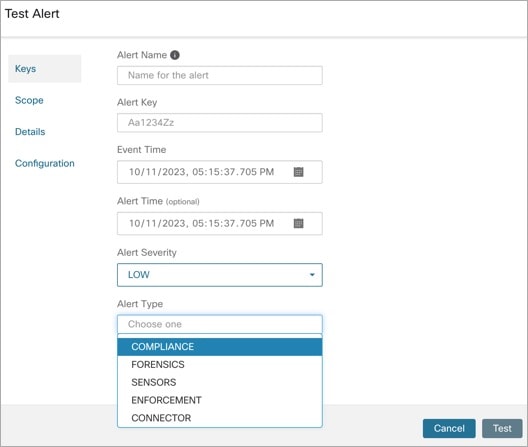This screenshot has width=528, height=447.
Task: Go to the Configuration tab
Action: coord(45,163)
